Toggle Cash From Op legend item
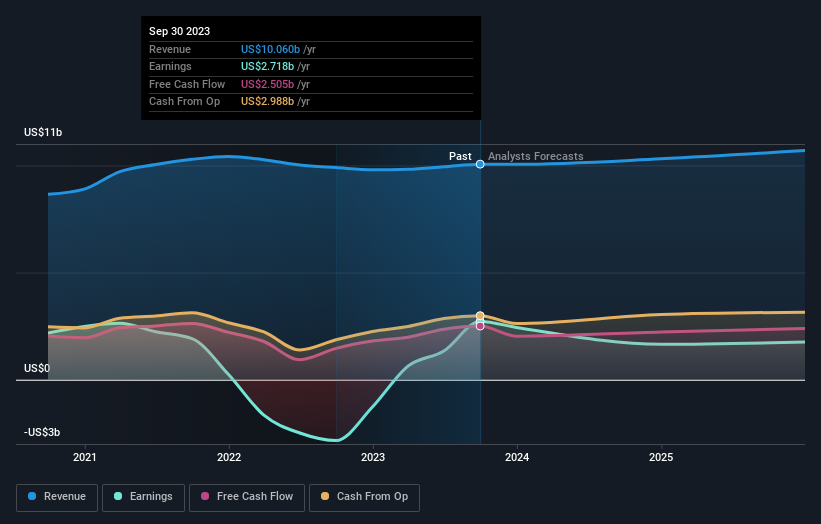This screenshot has height=524, width=821. tap(364, 496)
